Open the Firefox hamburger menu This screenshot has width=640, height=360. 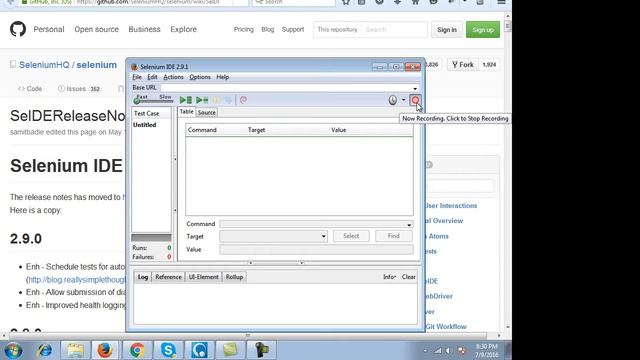(x=501, y=2)
